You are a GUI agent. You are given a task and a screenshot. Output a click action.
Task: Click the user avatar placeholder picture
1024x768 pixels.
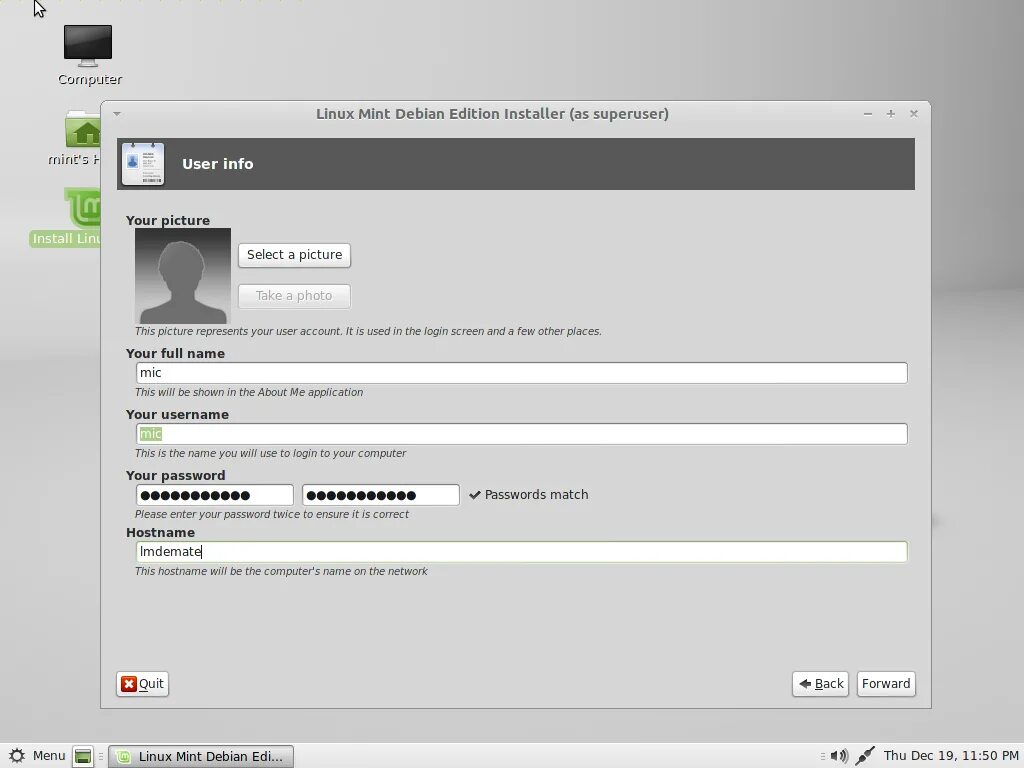coord(183,276)
